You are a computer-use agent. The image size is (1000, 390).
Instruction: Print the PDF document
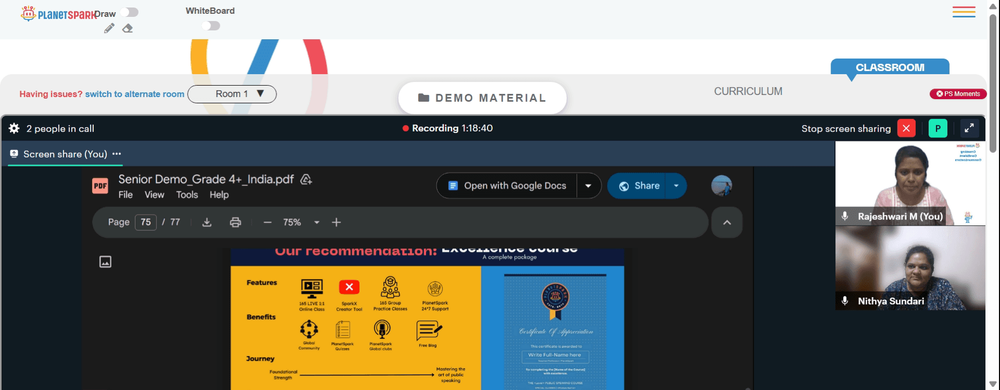[x=235, y=222]
